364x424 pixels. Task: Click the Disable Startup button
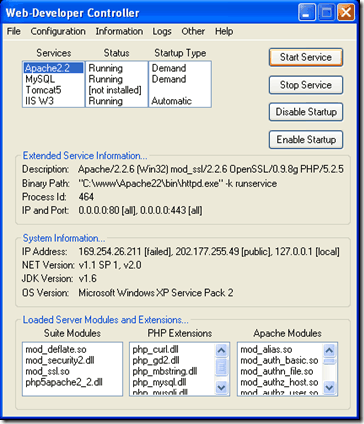tap(306, 112)
